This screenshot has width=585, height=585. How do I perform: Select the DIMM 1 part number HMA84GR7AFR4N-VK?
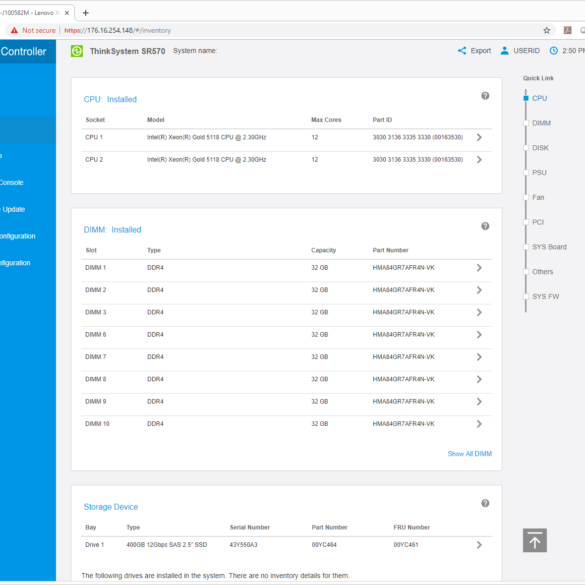(x=403, y=268)
